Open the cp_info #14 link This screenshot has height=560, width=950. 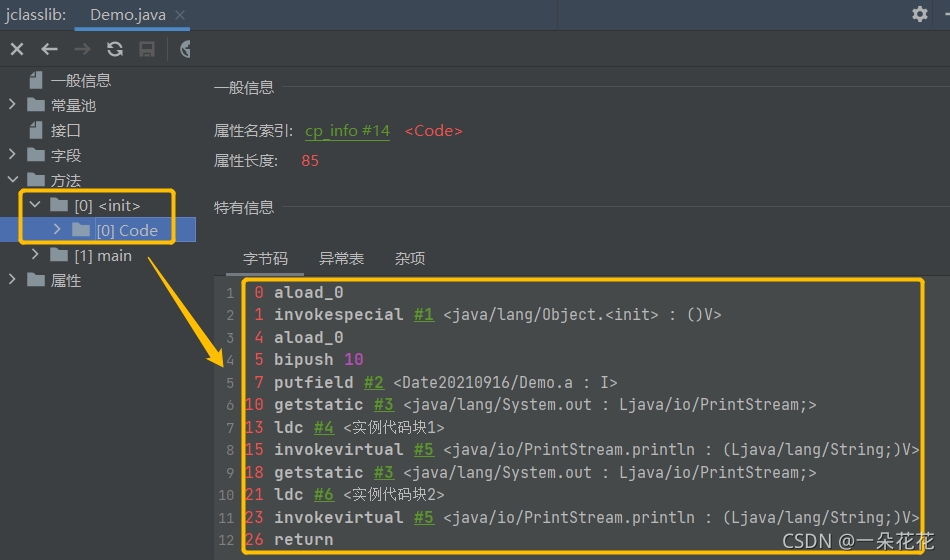pyautogui.click(x=347, y=131)
